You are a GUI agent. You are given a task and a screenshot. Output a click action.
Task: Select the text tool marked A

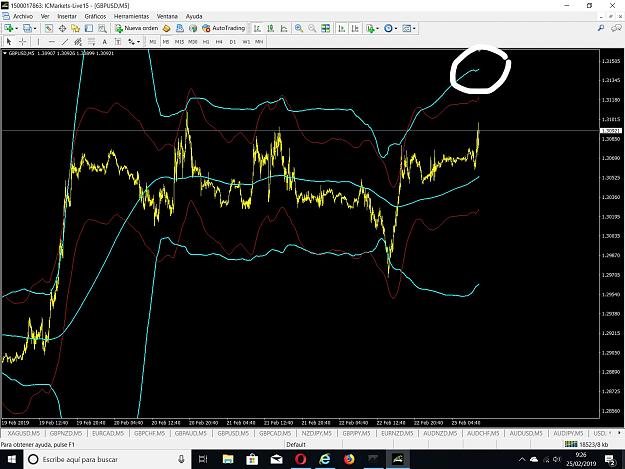point(104,41)
